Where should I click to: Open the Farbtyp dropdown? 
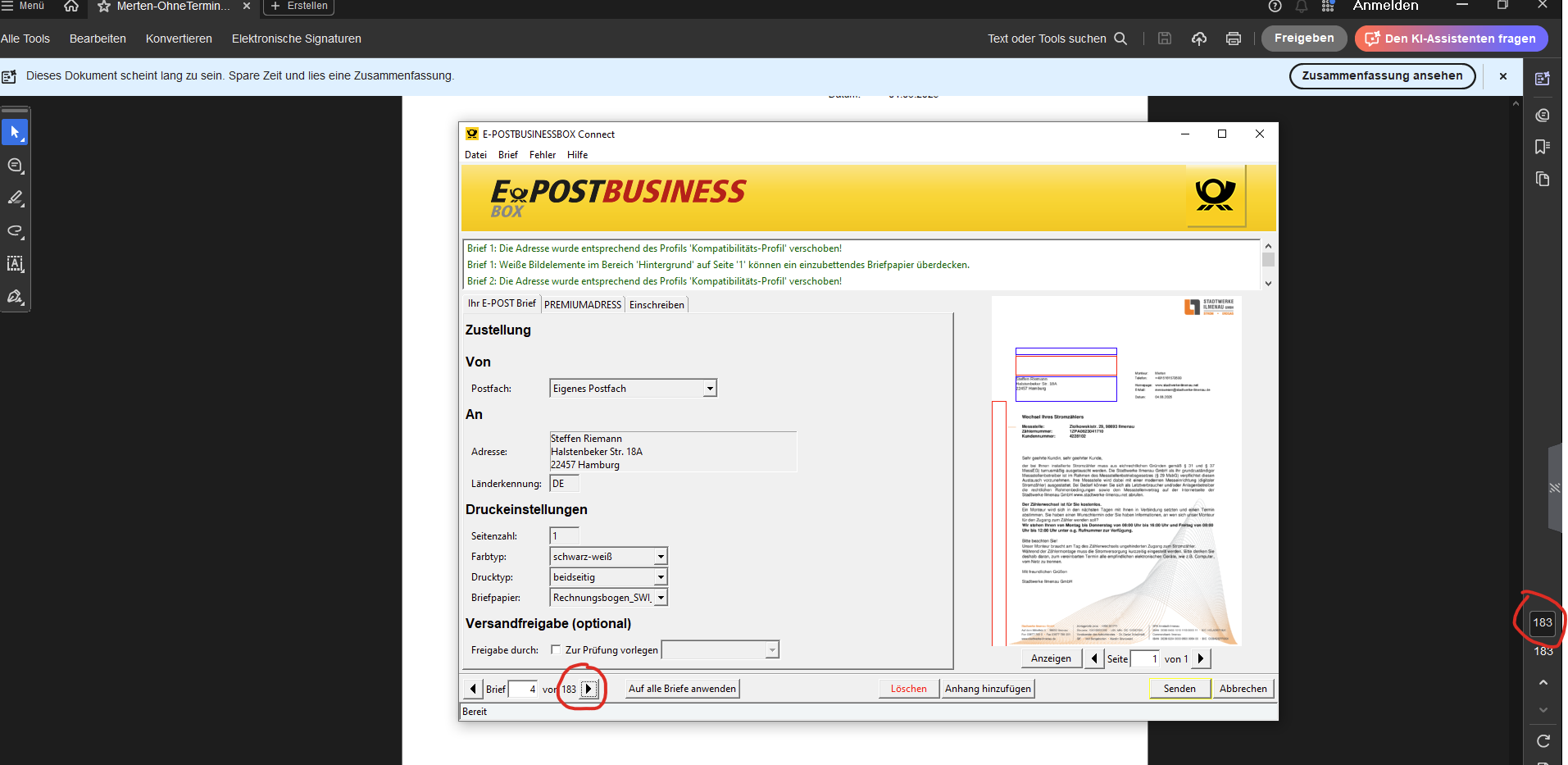661,557
